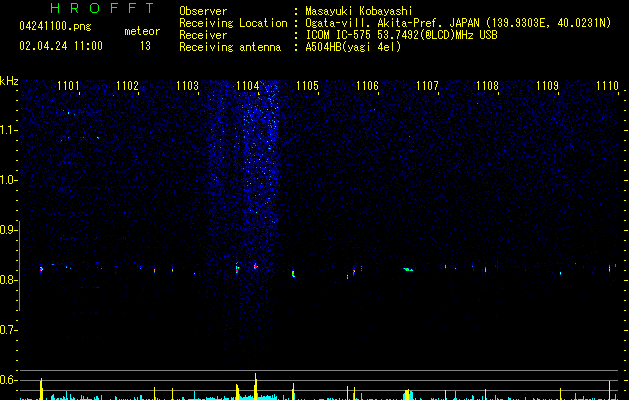Click the observer name Masayuki Kobayashi
The width and height of the screenshot is (629, 400).
click(359, 11)
